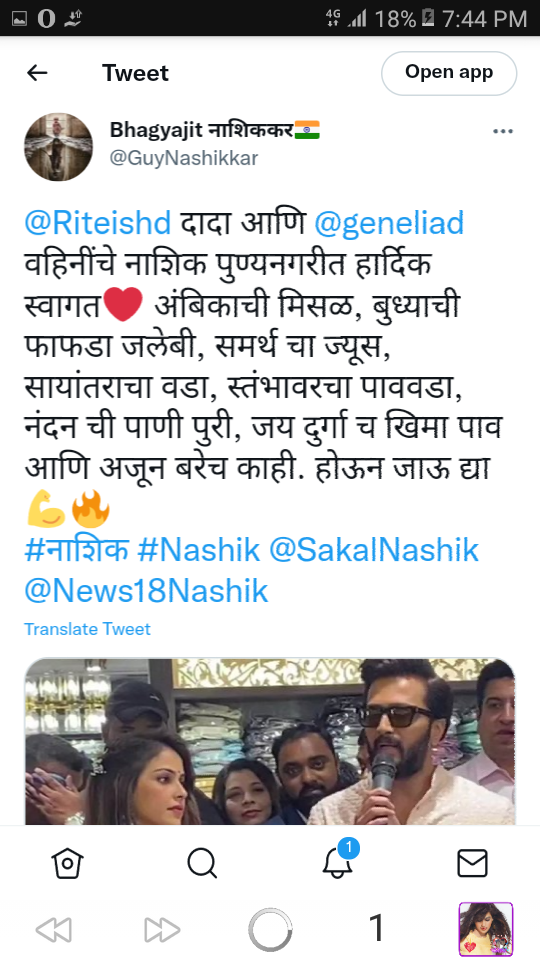Screen dimensions: 540x960
Task: Open the #Nashik hashtag
Action: [199, 550]
